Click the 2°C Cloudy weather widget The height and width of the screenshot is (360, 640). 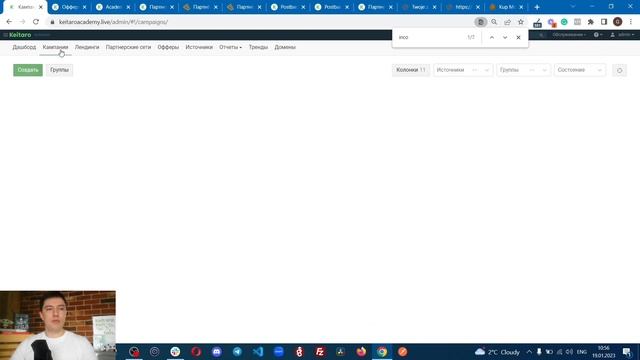498,352
